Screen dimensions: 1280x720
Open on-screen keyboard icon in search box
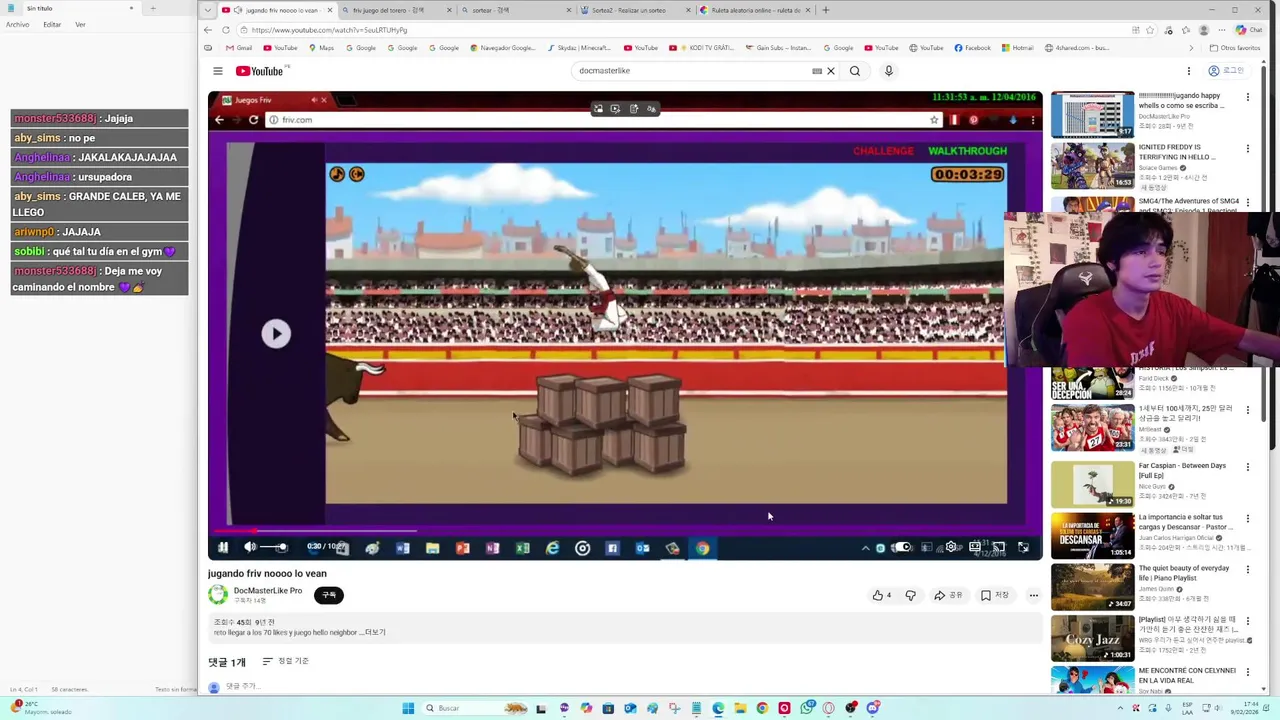point(817,71)
